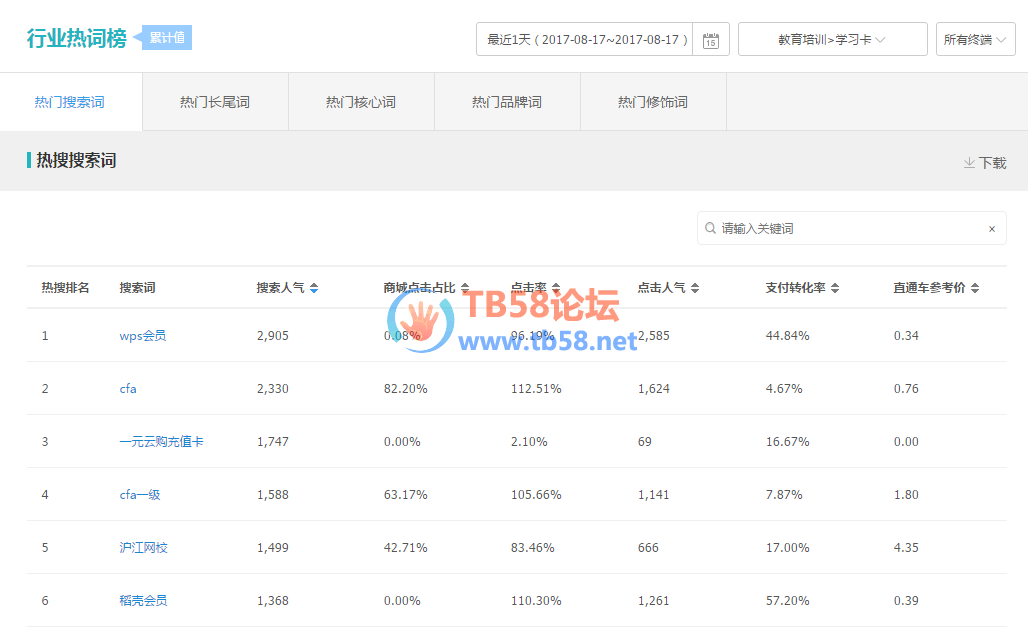Sort by 商城点击占比 column arrows
Screen dimensions: 1028x642
pos(465,288)
